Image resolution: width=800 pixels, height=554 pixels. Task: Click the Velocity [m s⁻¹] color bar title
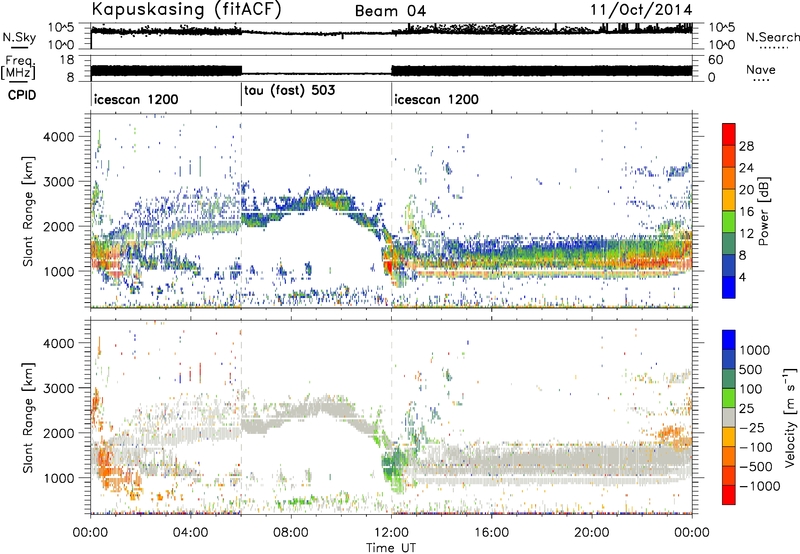(x=790, y=418)
